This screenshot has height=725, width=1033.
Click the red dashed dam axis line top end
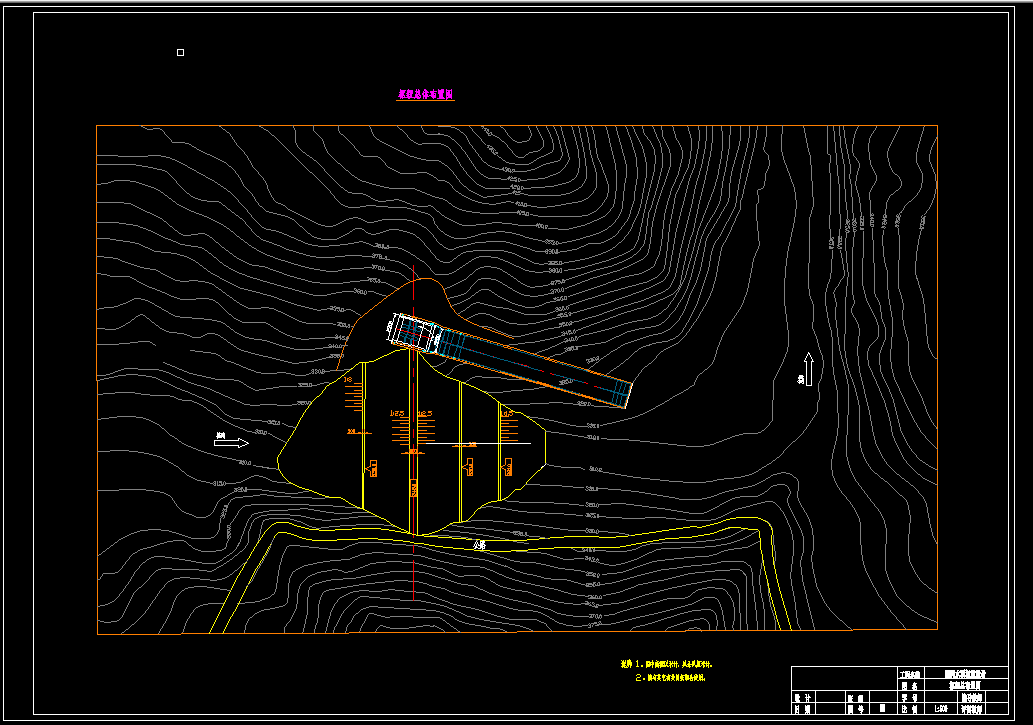413,268
